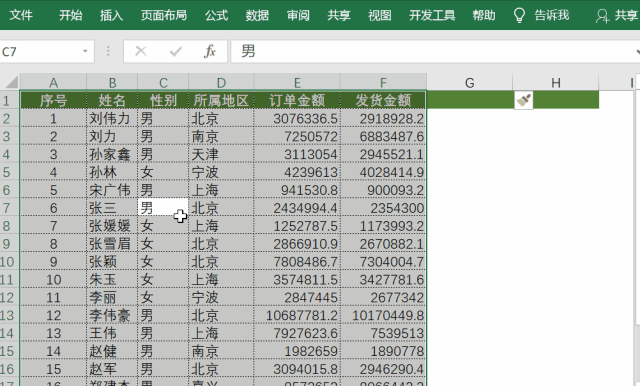Click the order amount 10687781.2 cell

coord(297,315)
